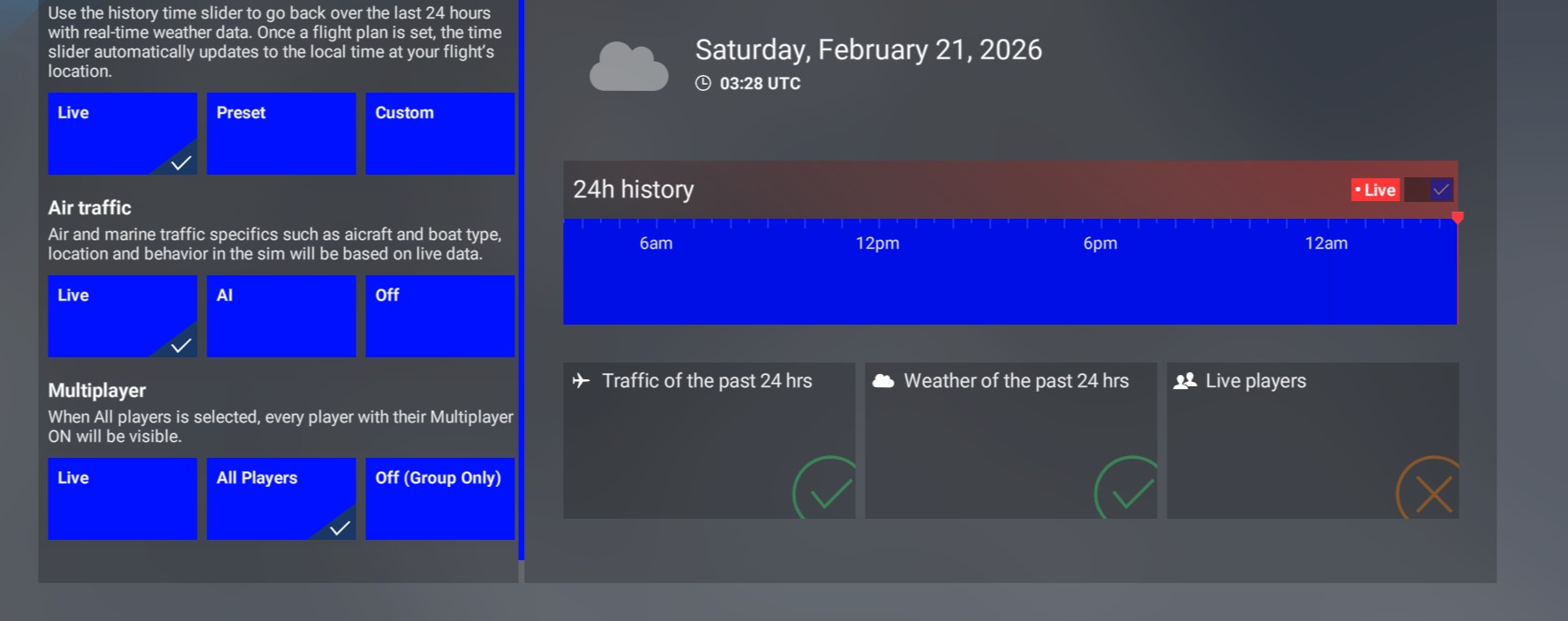Select All Players multiplayer option
This screenshot has height=621, width=1568.
pos(281,498)
